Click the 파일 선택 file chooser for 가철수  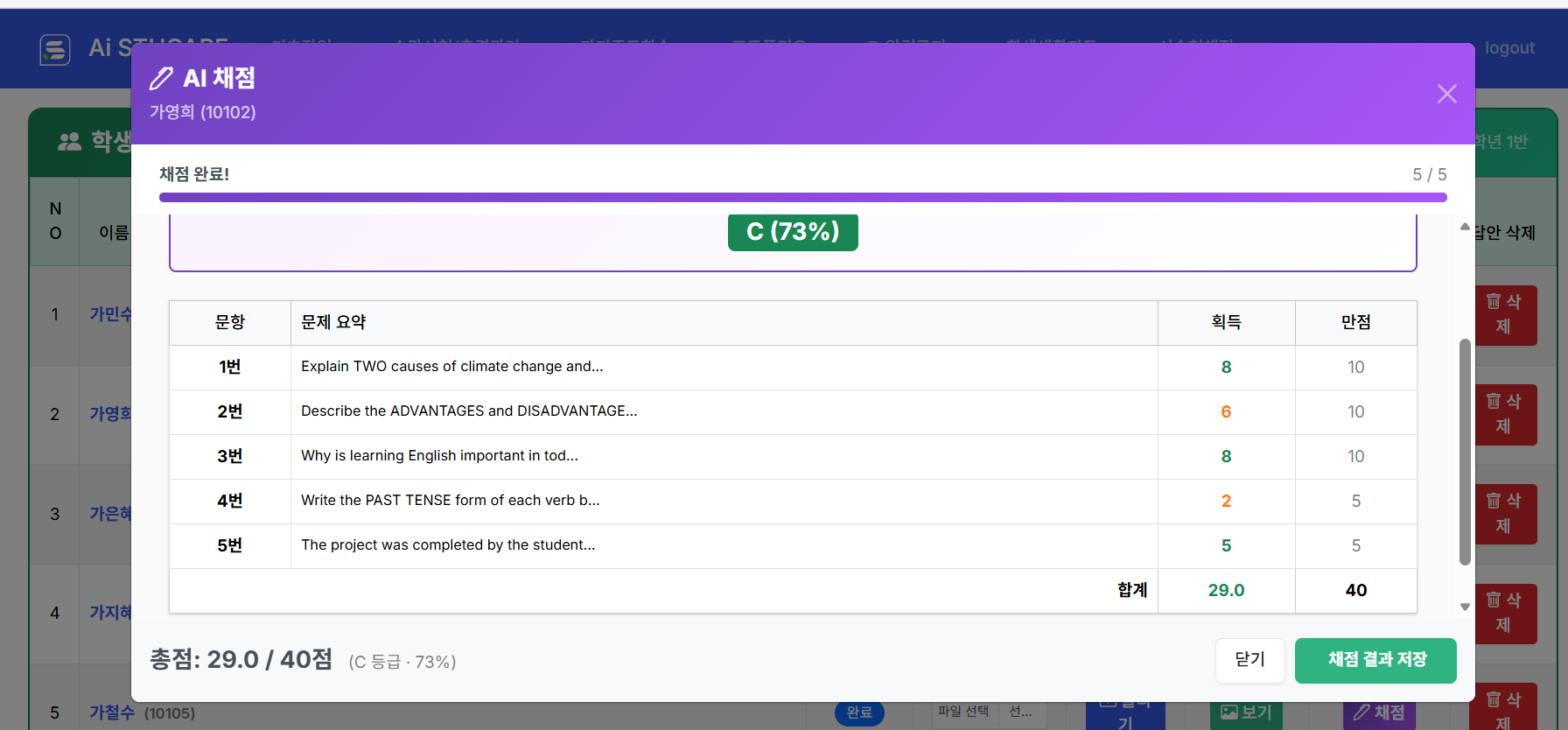[963, 712]
